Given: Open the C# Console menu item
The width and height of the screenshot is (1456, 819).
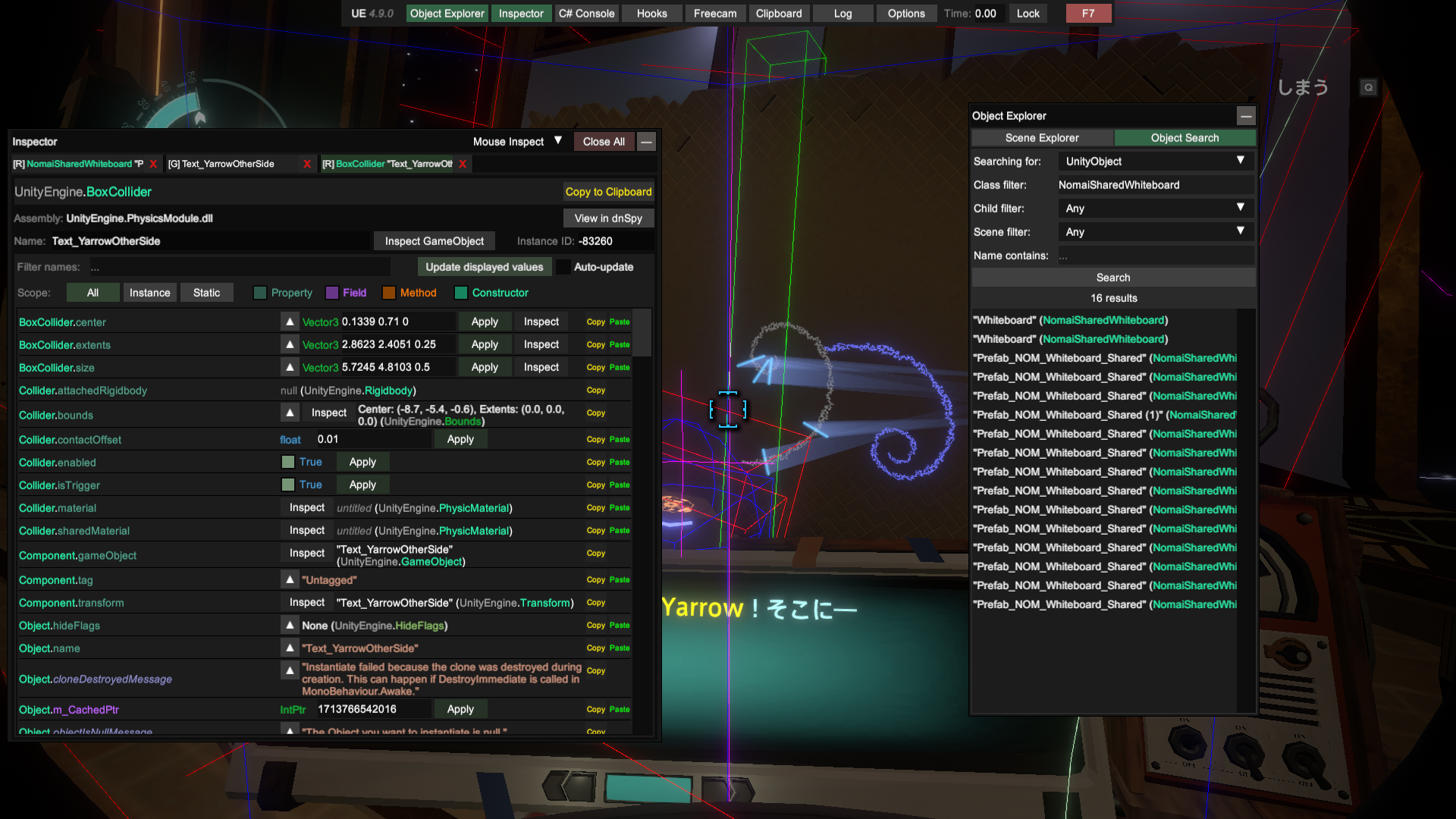Looking at the screenshot, I should click(x=586, y=14).
